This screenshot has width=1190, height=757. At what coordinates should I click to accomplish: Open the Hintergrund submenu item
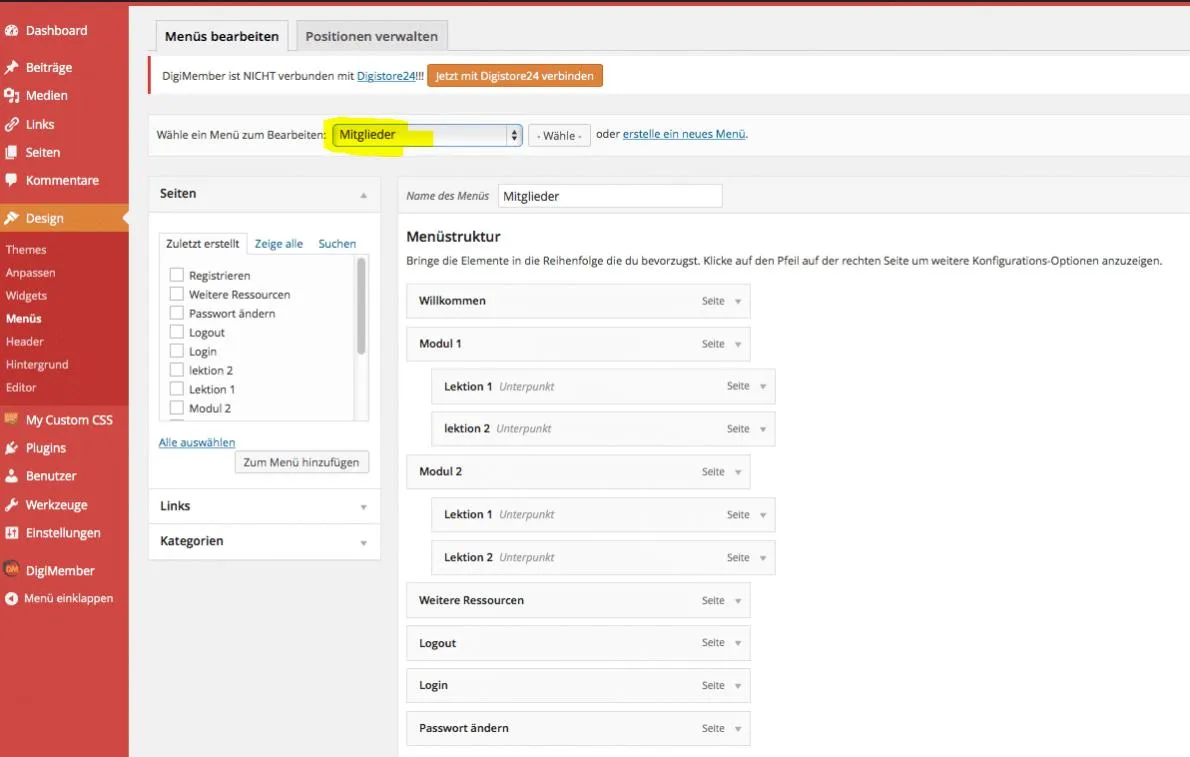coord(37,364)
